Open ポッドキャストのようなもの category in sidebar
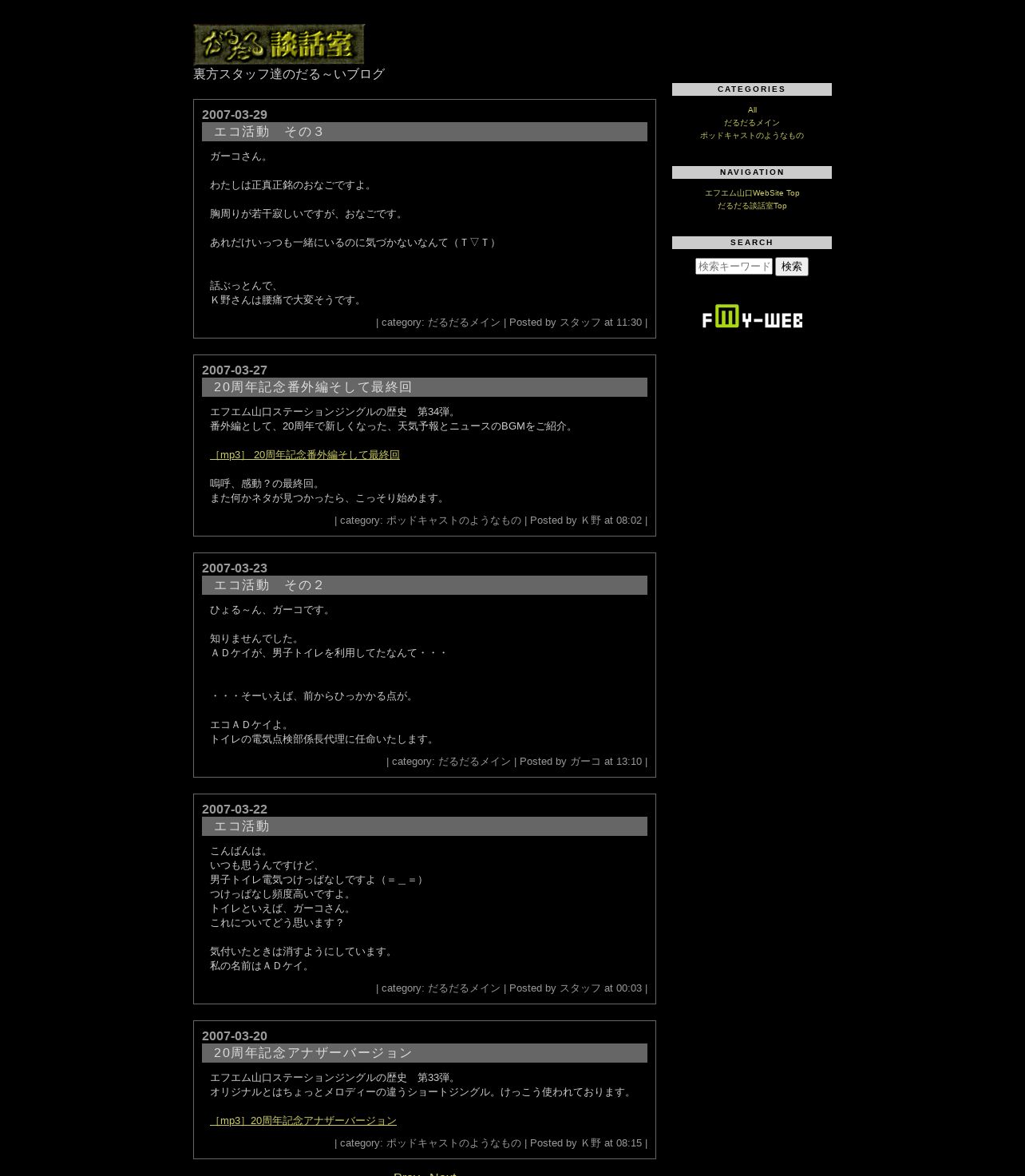 (752, 136)
